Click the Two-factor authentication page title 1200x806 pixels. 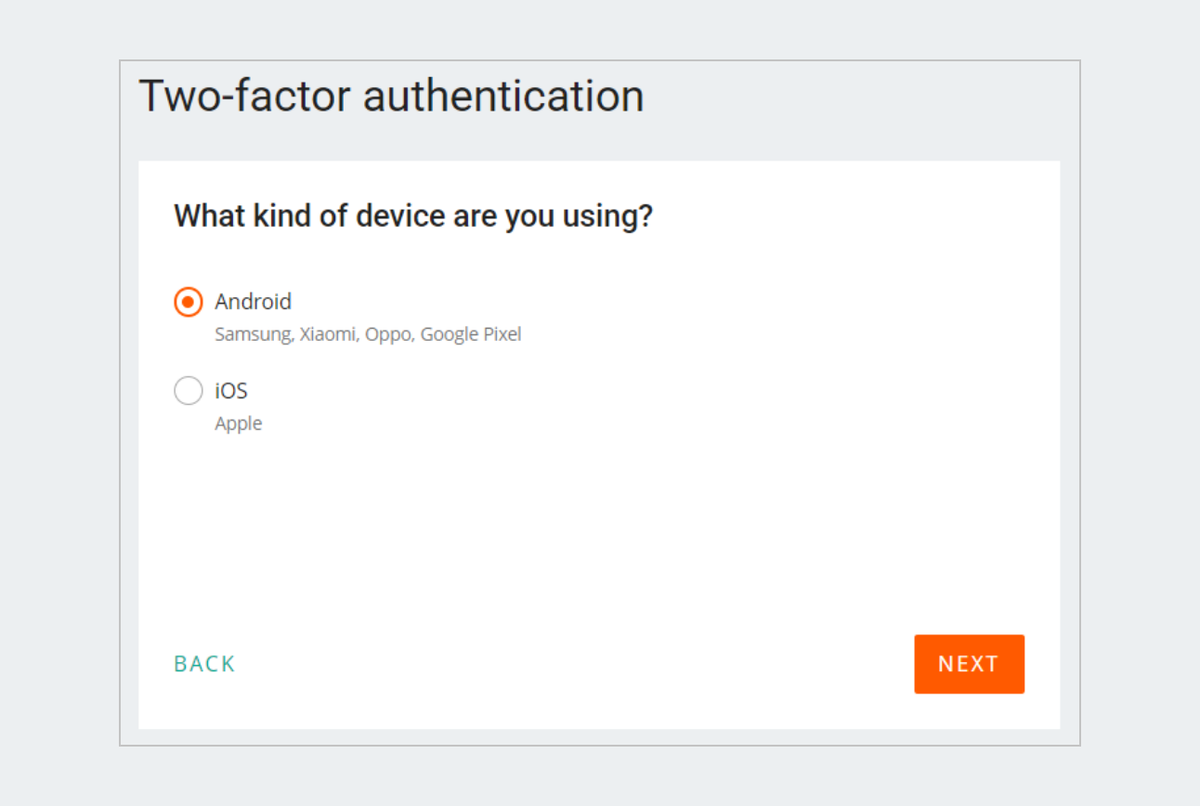[391, 97]
